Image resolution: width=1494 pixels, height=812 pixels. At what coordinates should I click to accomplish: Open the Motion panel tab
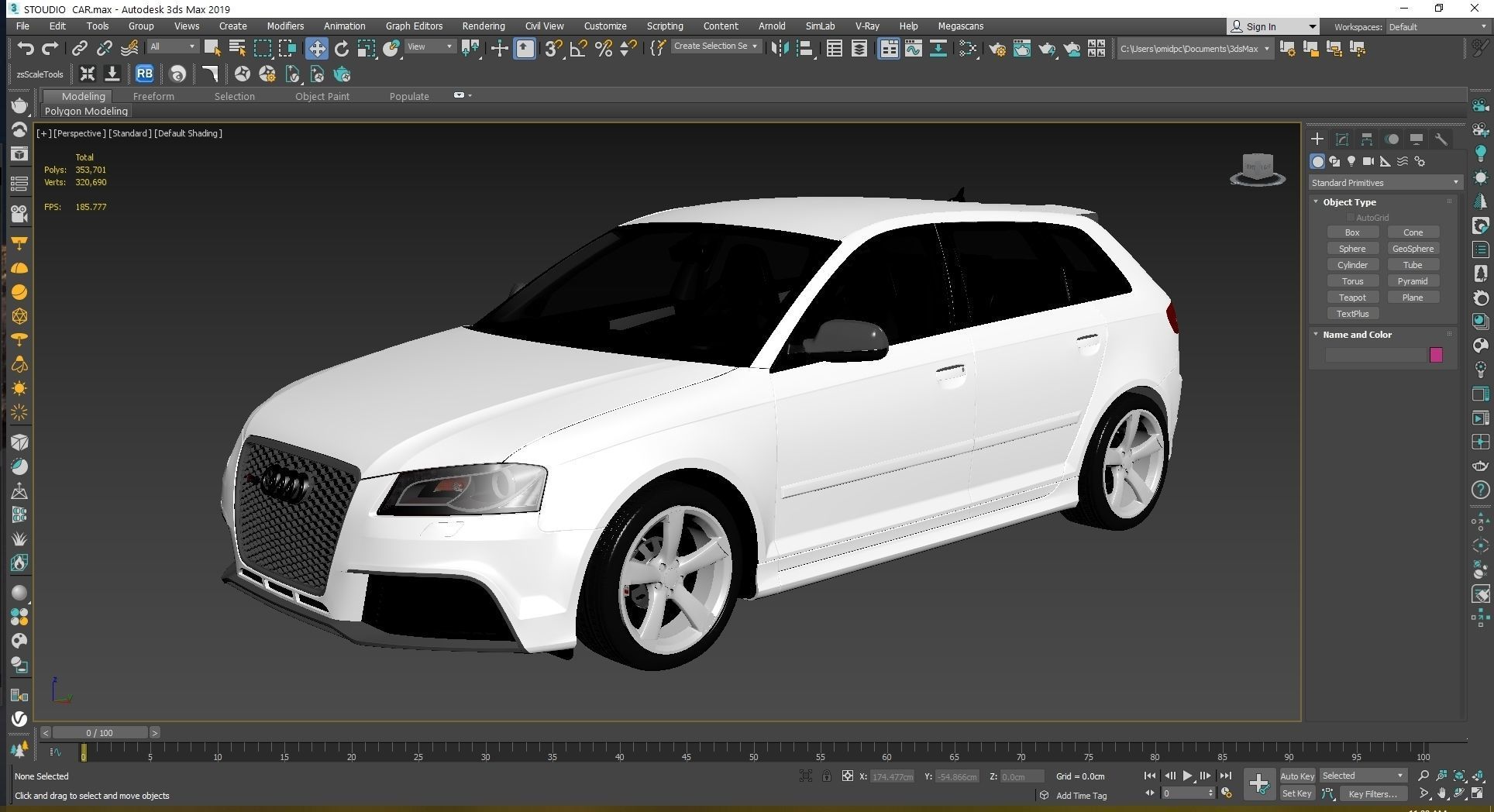(1392, 139)
